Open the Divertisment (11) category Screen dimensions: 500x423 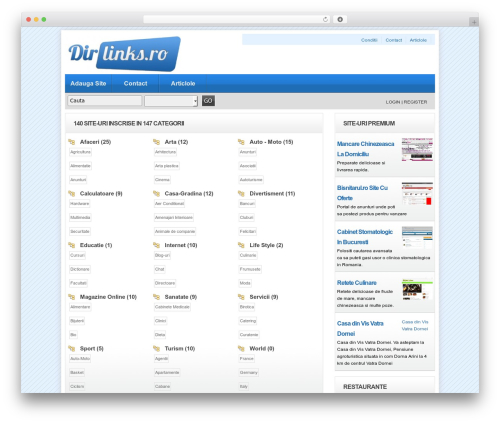(272, 194)
